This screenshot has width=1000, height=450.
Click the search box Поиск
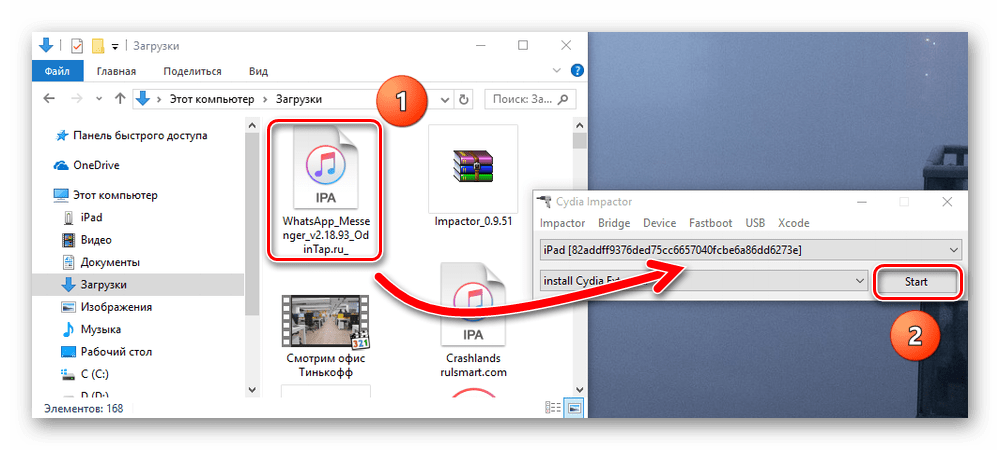pyautogui.click(x=531, y=99)
